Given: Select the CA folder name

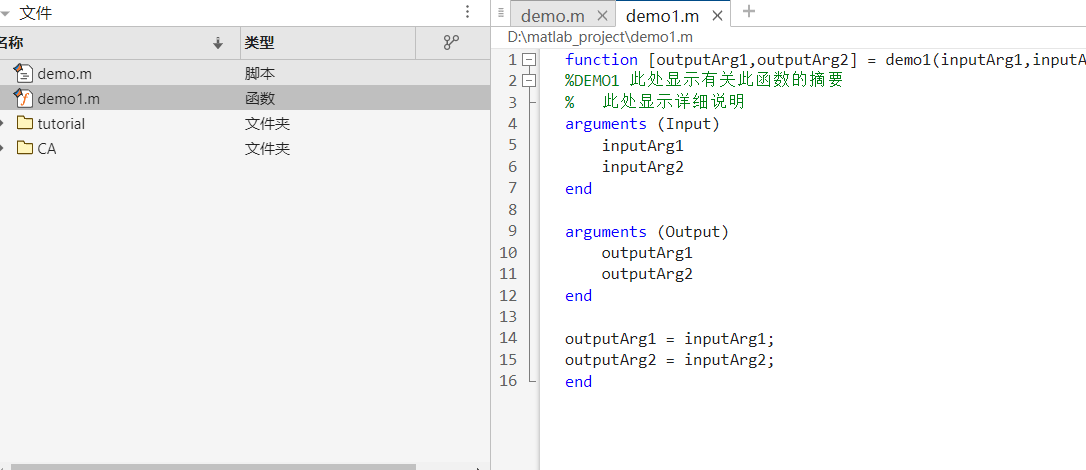Looking at the screenshot, I should pos(47,148).
